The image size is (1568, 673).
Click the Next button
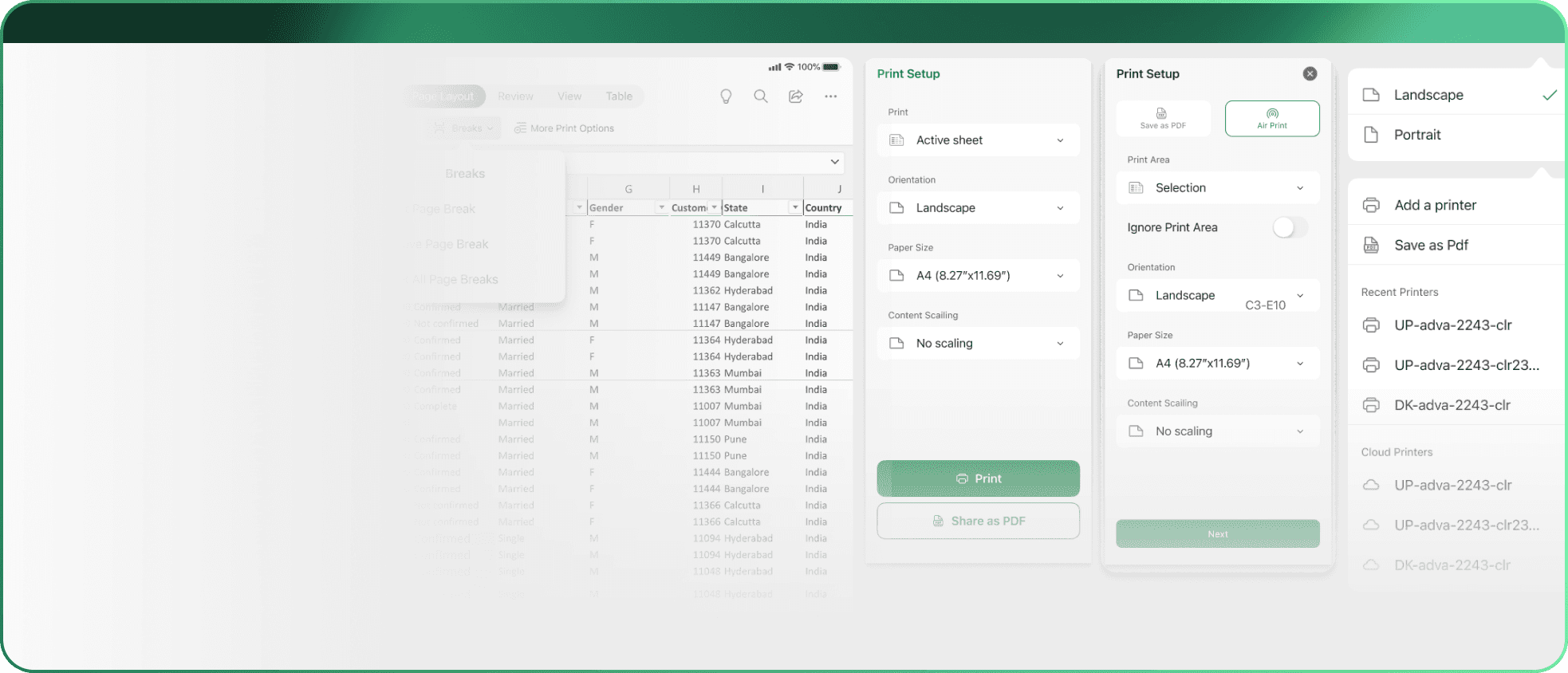(1217, 533)
